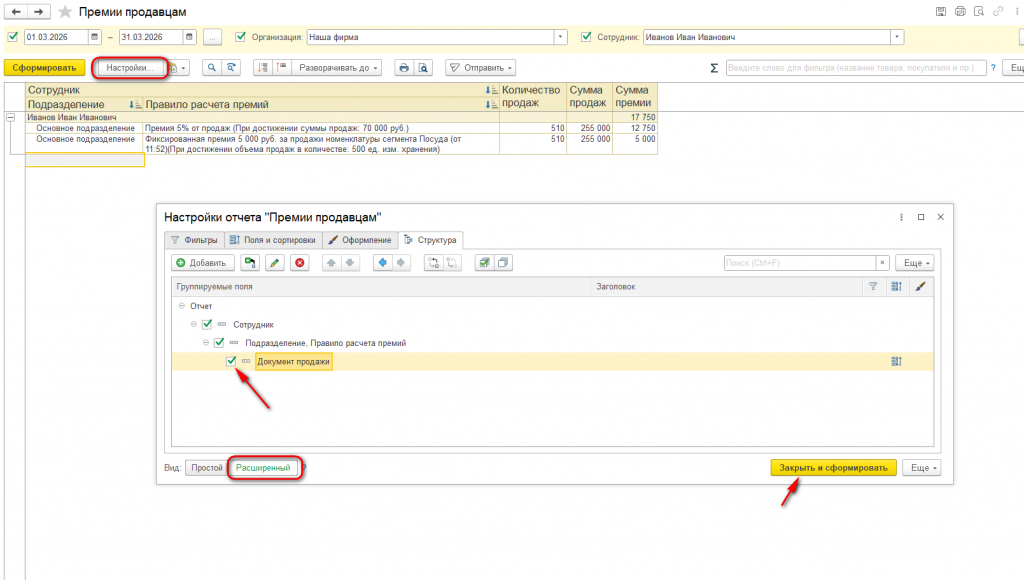Switch view to Простой

[206, 468]
